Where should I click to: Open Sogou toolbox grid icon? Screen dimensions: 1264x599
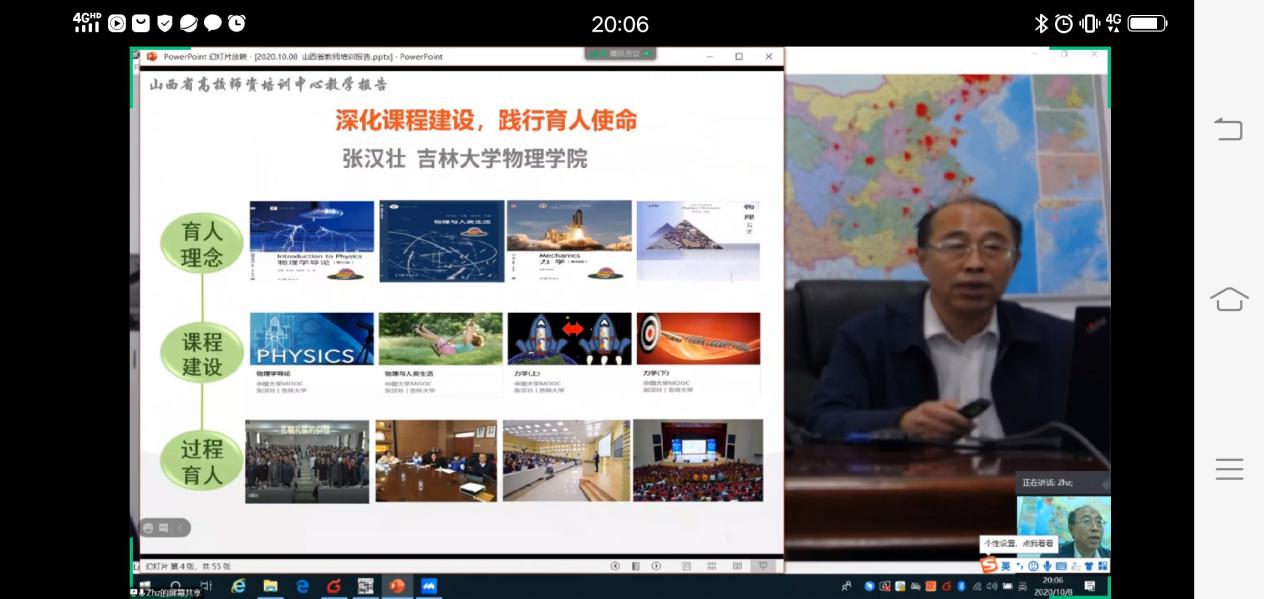point(1102,566)
